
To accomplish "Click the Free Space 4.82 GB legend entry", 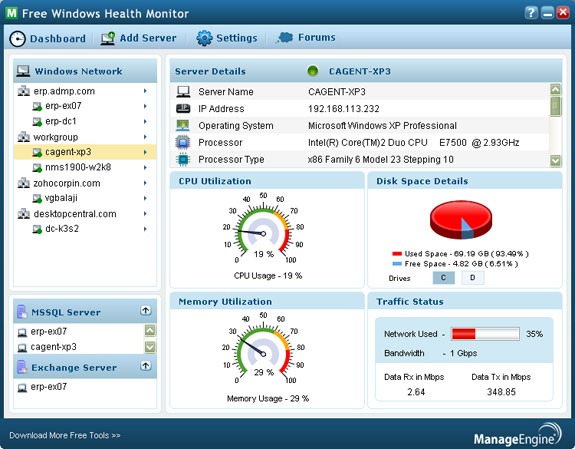I will click(x=455, y=264).
